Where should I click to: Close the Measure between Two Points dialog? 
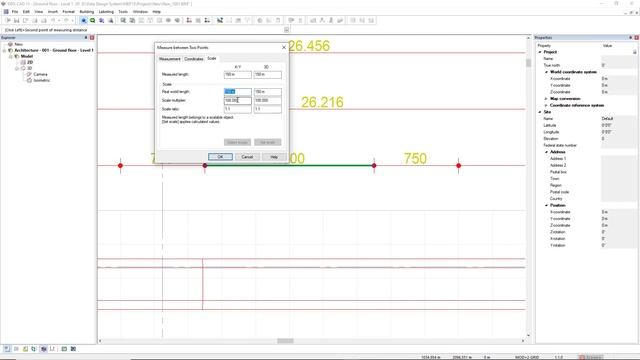click(x=284, y=47)
